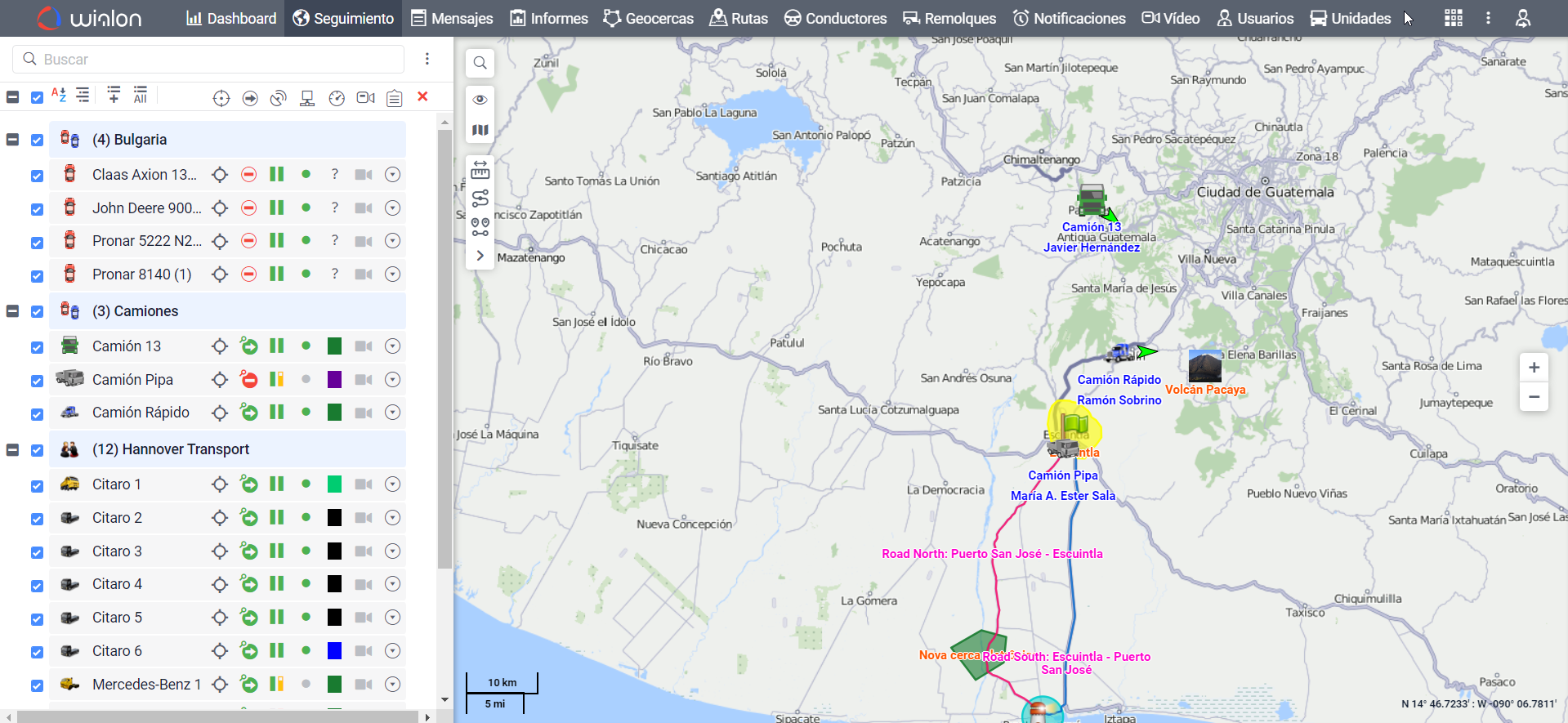Open the apps grid menu

[1453, 18]
